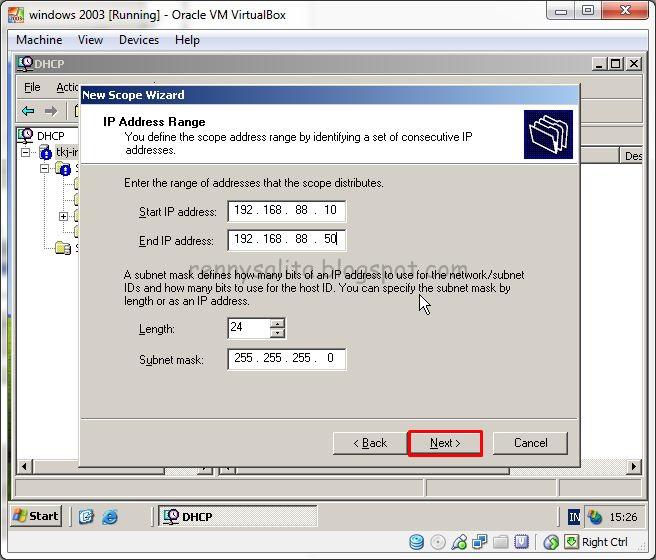Image resolution: width=656 pixels, height=560 pixels.
Task: Increase subnet Length with the up arrow
Action: [277, 323]
